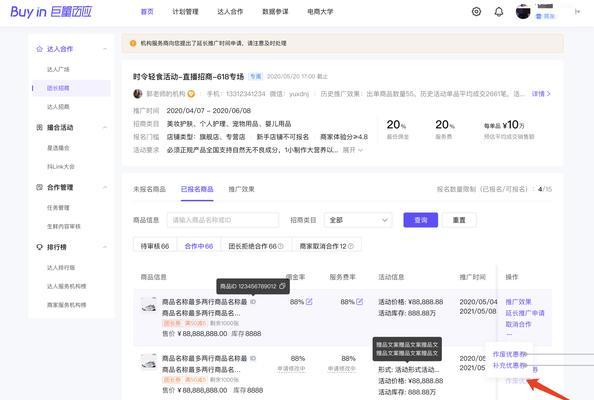Edit the first row's 88% service fee rate
Viewport: 594px width, 400px height.
click(x=360, y=302)
